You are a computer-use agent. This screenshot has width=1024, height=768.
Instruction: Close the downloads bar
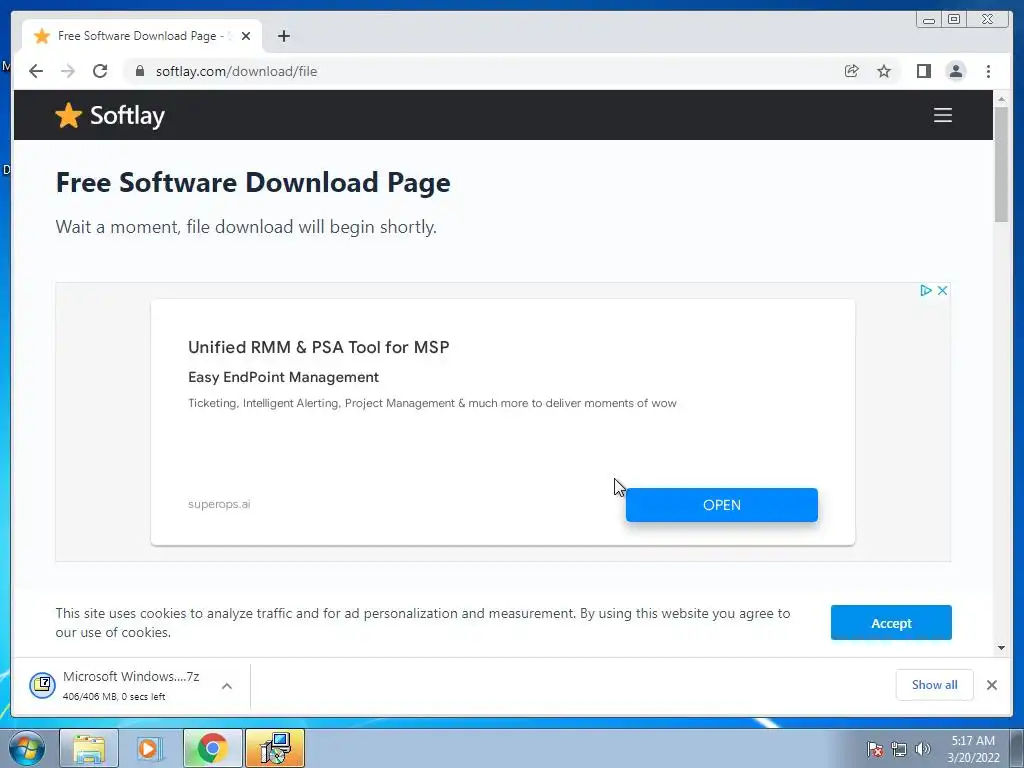click(x=991, y=684)
